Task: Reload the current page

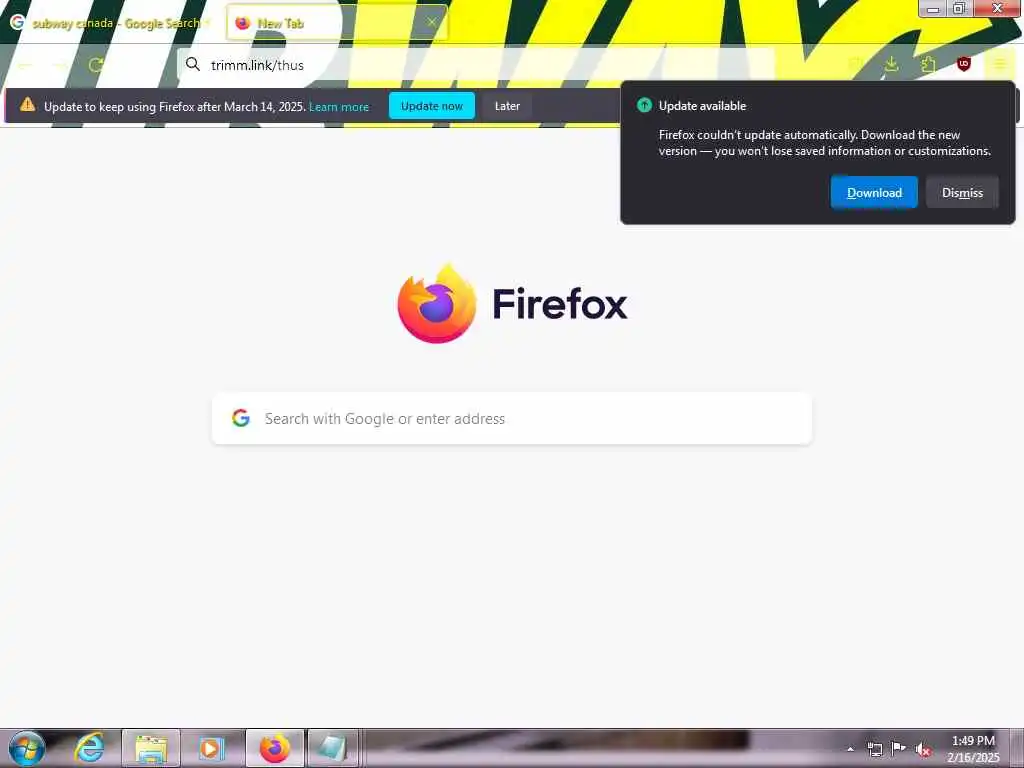Action: tap(95, 65)
